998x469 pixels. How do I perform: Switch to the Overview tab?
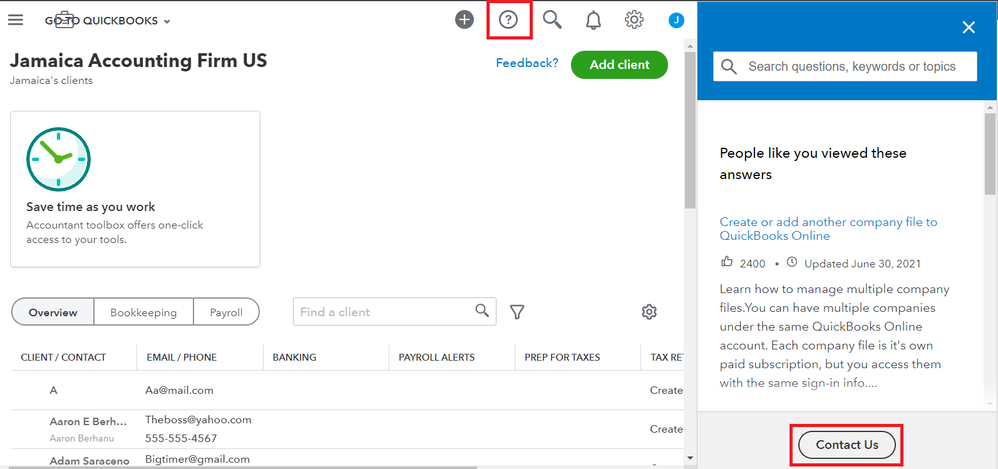point(53,312)
